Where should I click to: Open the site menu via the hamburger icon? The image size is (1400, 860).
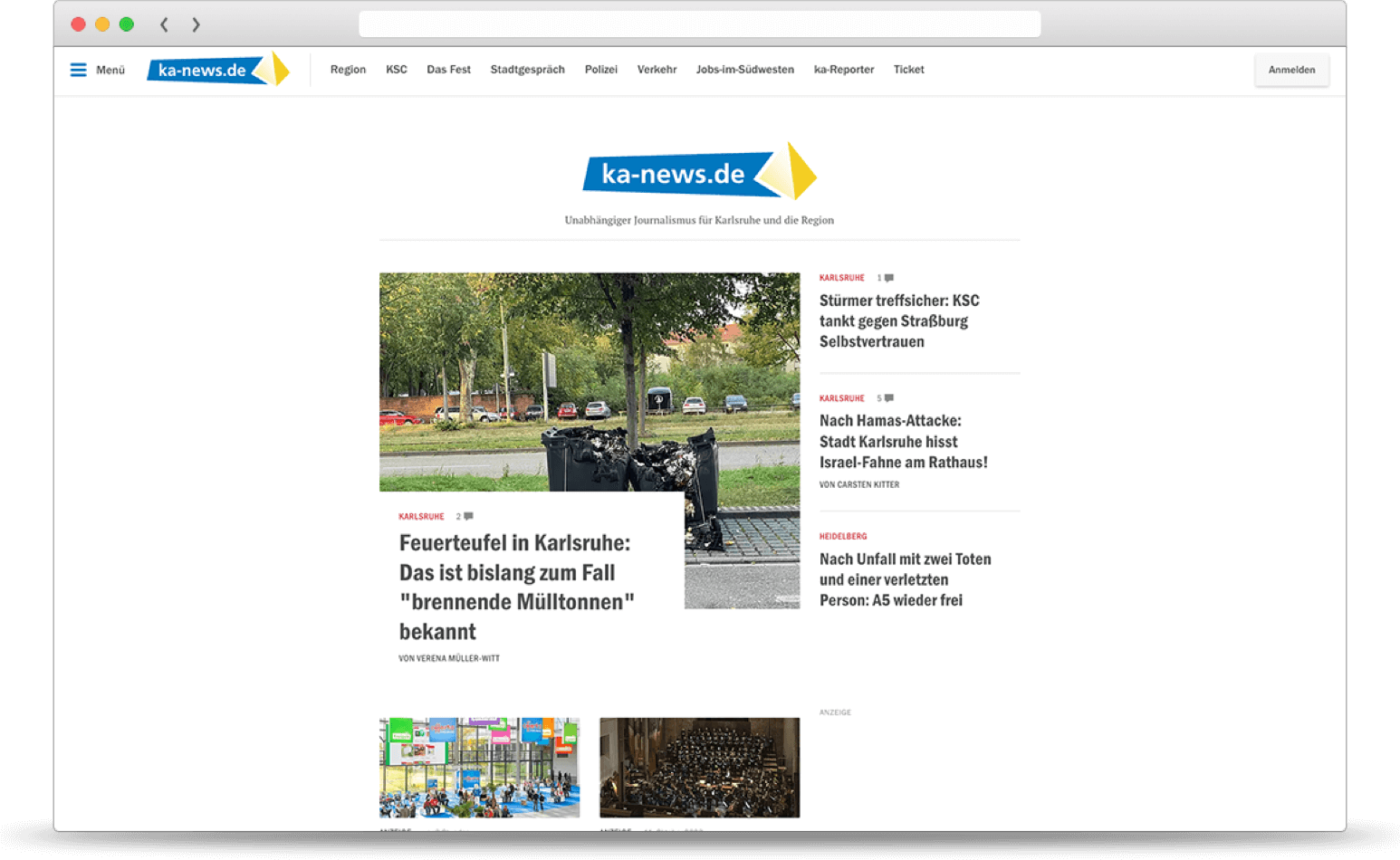[79, 70]
